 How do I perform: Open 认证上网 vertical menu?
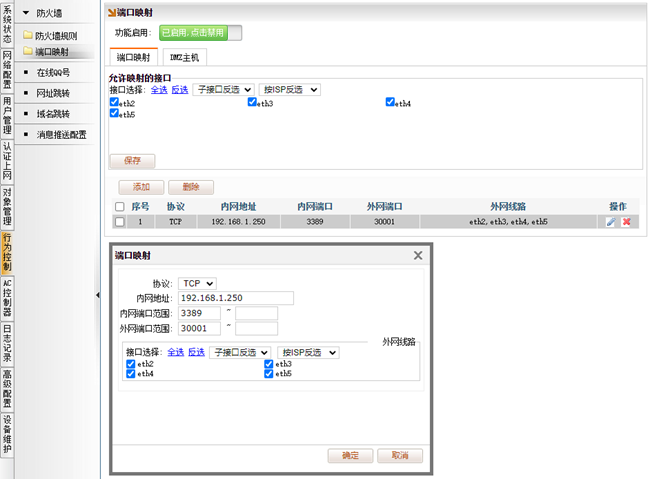pos(7,161)
